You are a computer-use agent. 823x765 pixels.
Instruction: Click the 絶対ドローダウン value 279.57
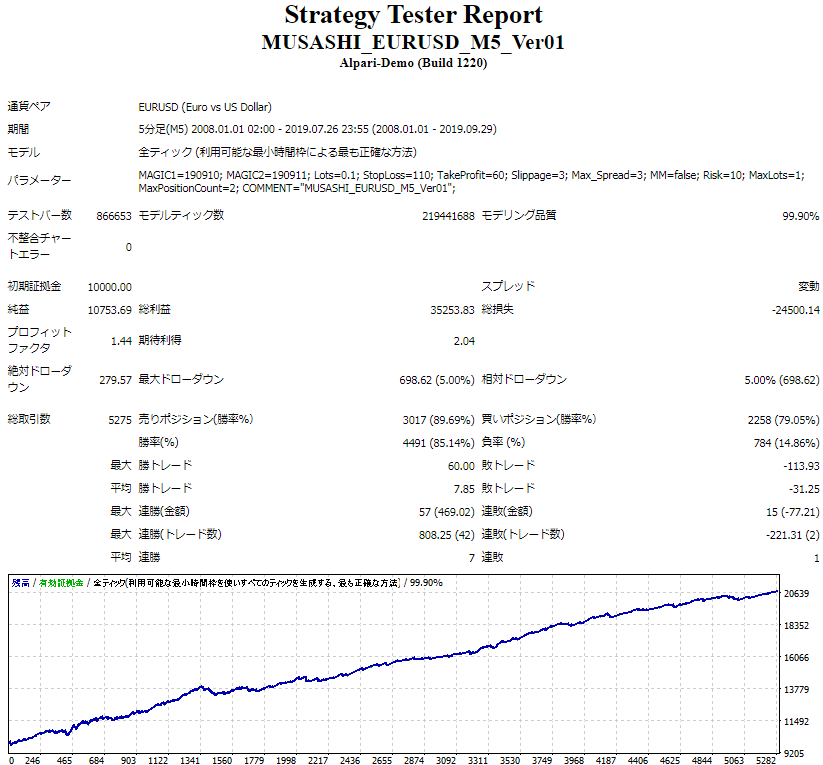[115, 380]
